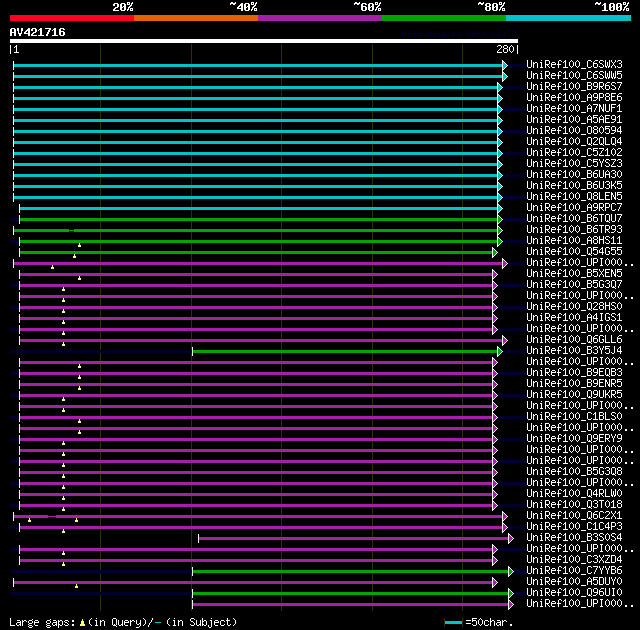The width and height of the screenshot is (640, 630).
Task: Select UniRef100_B6UA30 in the hit list
Action: tap(574, 175)
